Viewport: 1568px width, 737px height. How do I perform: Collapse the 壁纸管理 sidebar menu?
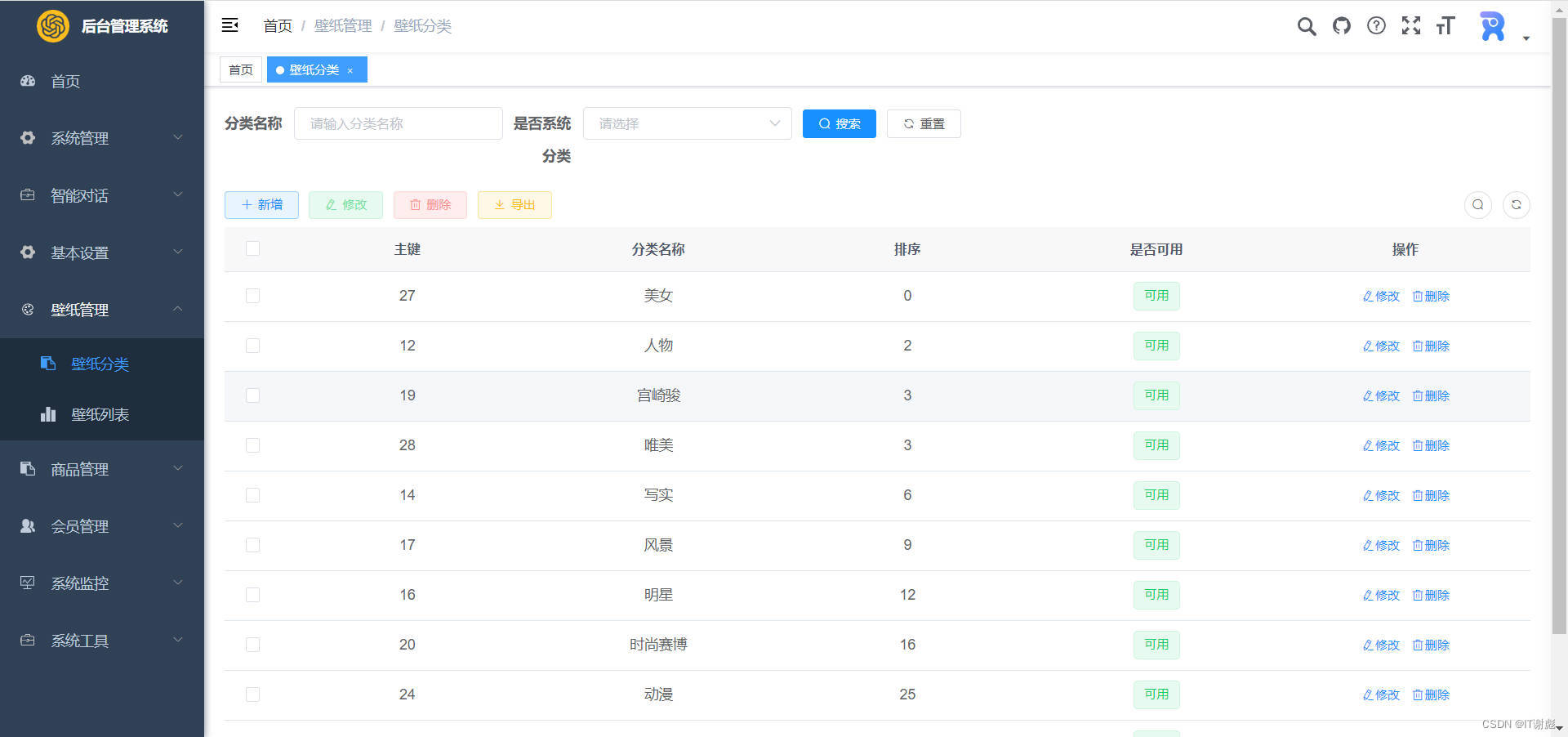pos(102,310)
